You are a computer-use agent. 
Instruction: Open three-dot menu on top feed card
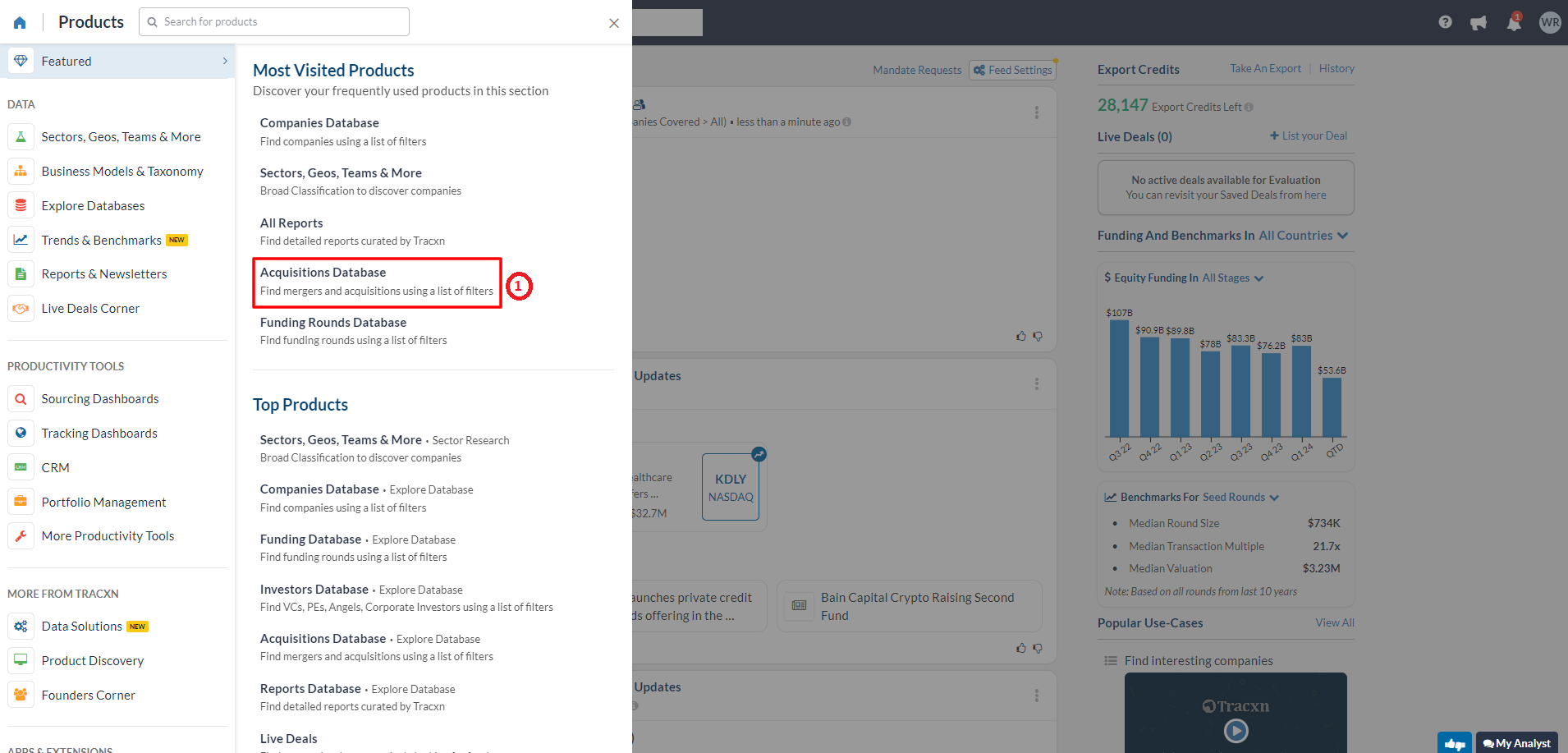coord(1037,112)
